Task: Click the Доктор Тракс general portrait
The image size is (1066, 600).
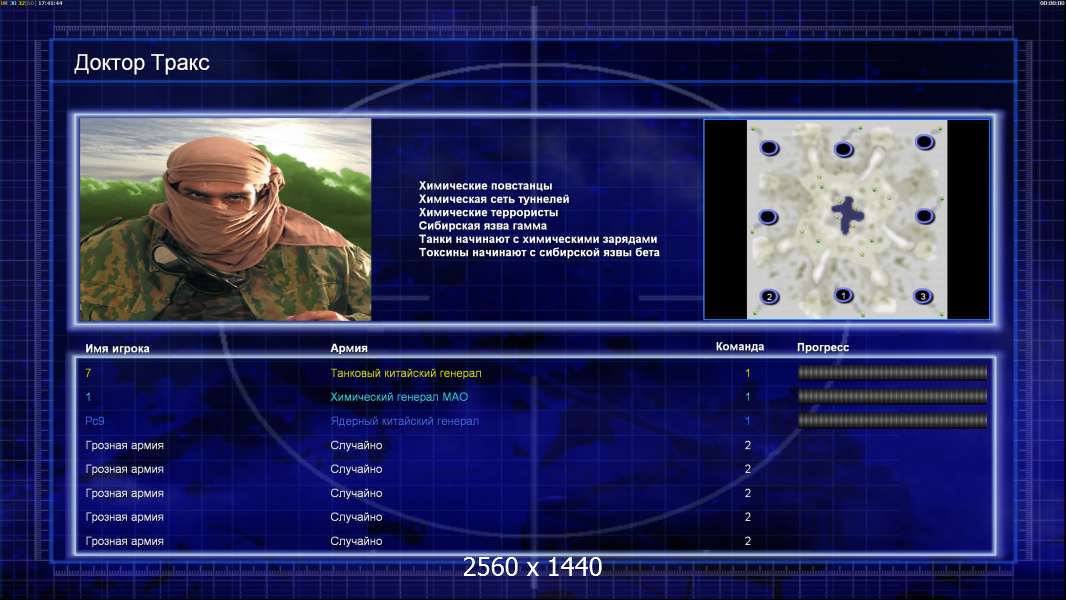Action: click(x=225, y=219)
